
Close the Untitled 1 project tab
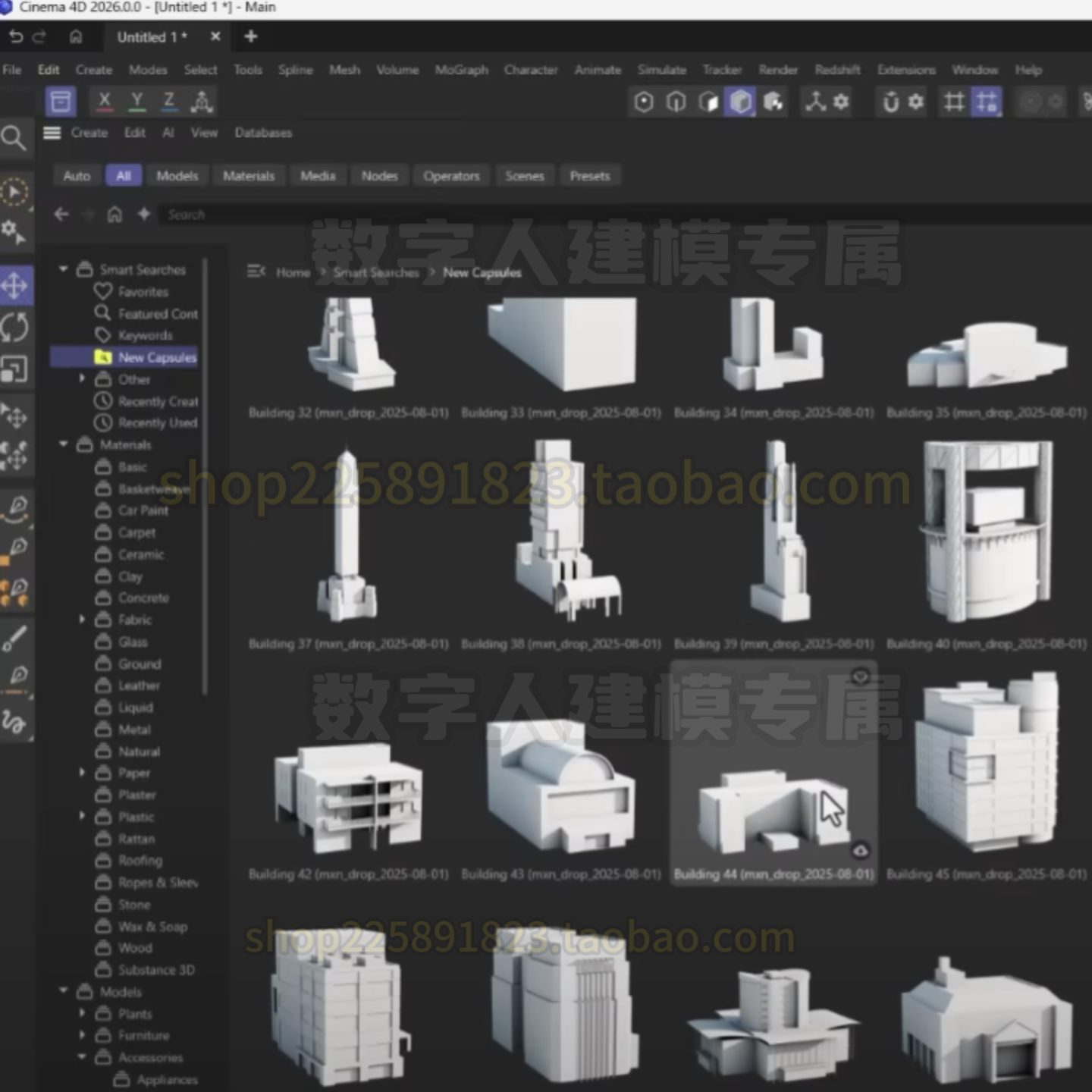click(215, 36)
